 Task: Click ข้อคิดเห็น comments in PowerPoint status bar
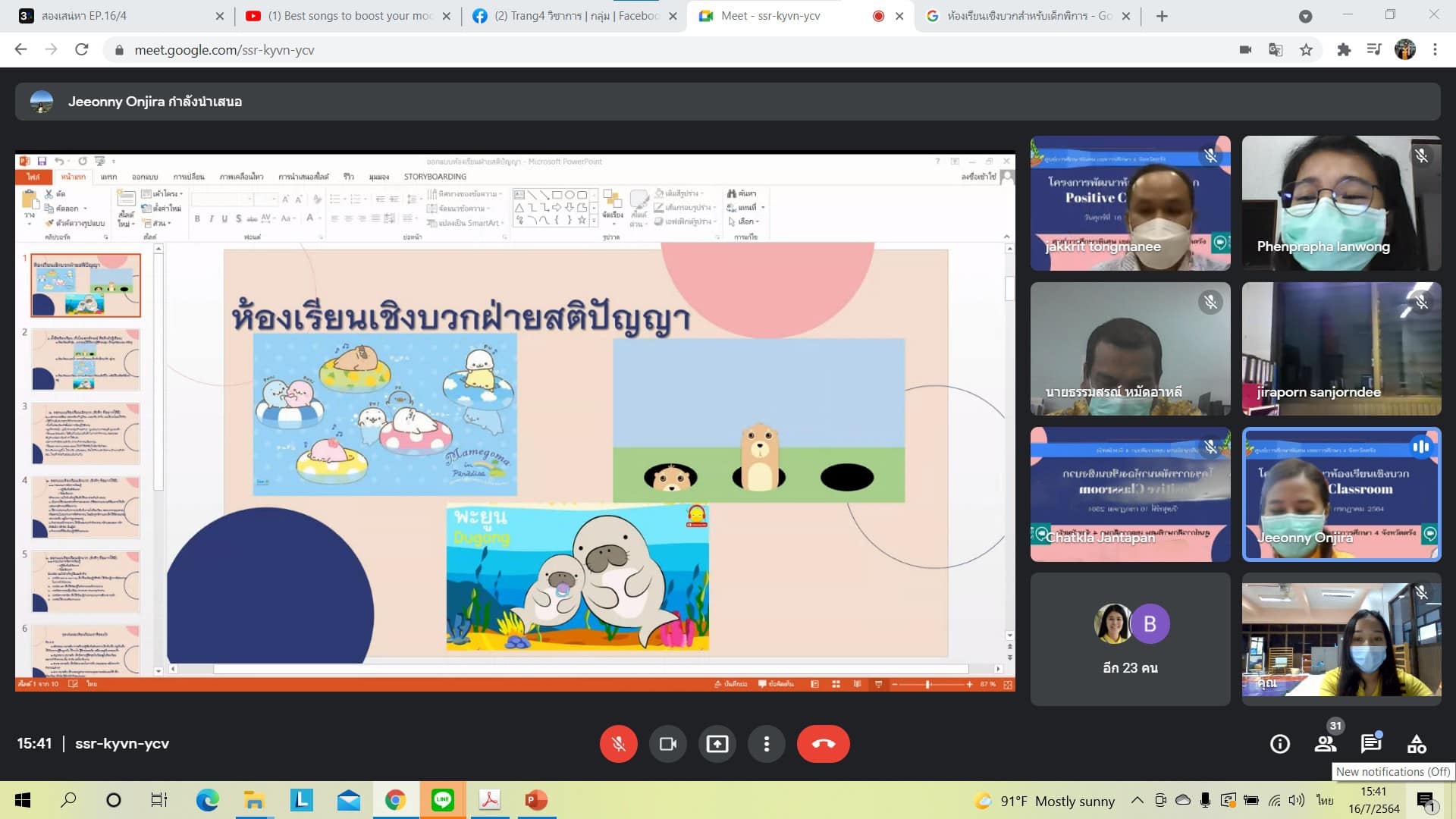[x=777, y=684]
